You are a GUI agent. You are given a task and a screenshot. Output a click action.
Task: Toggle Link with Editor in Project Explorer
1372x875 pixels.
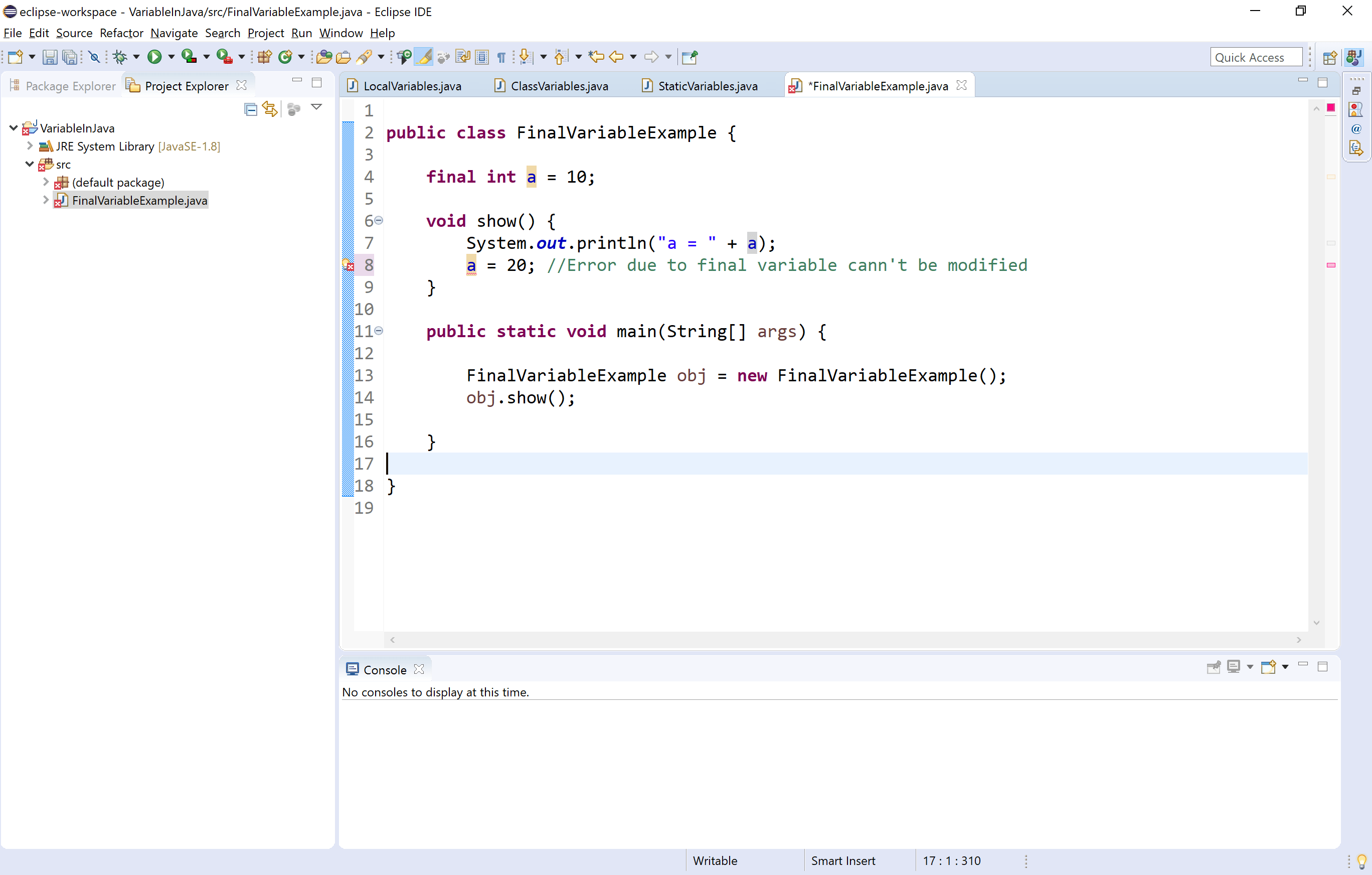270,108
